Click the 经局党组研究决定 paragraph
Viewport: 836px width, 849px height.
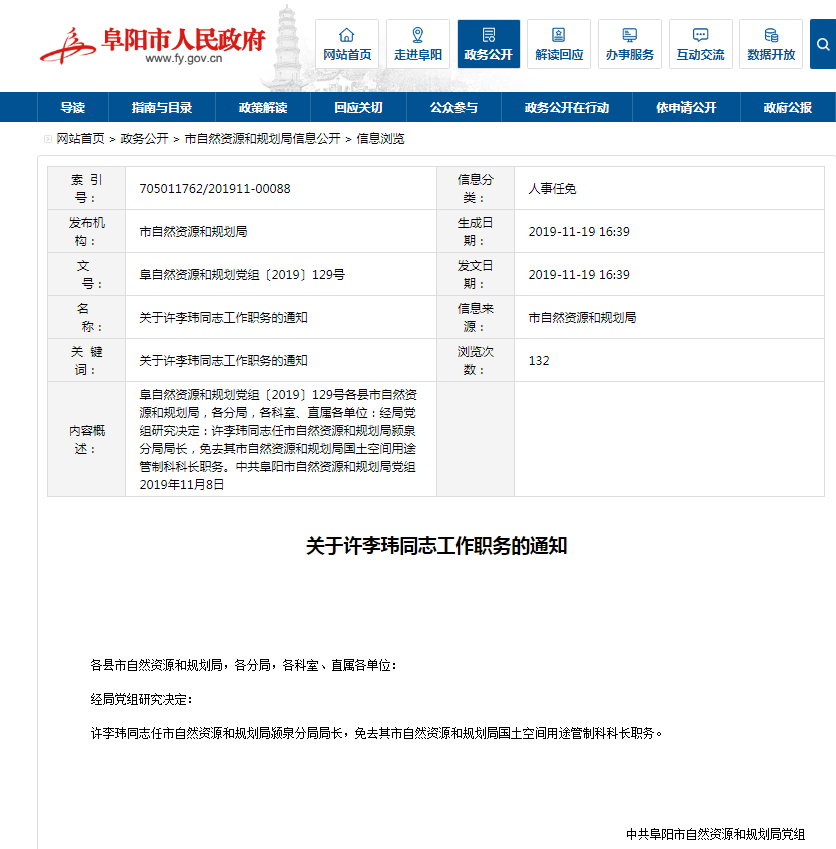(141, 700)
